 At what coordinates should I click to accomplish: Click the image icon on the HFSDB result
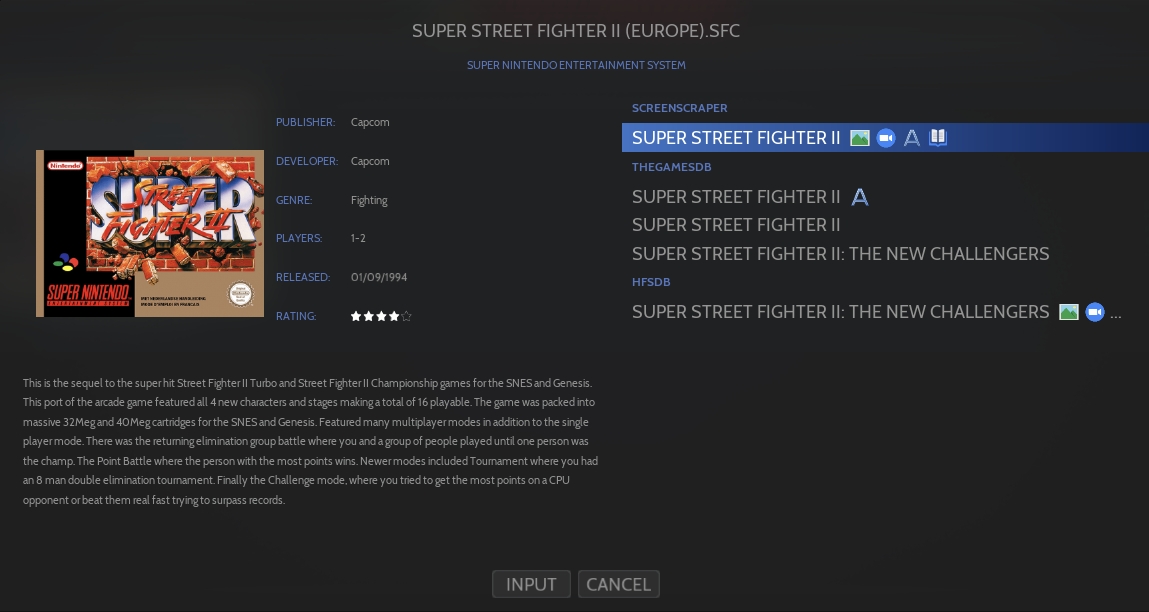tap(1069, 312)
